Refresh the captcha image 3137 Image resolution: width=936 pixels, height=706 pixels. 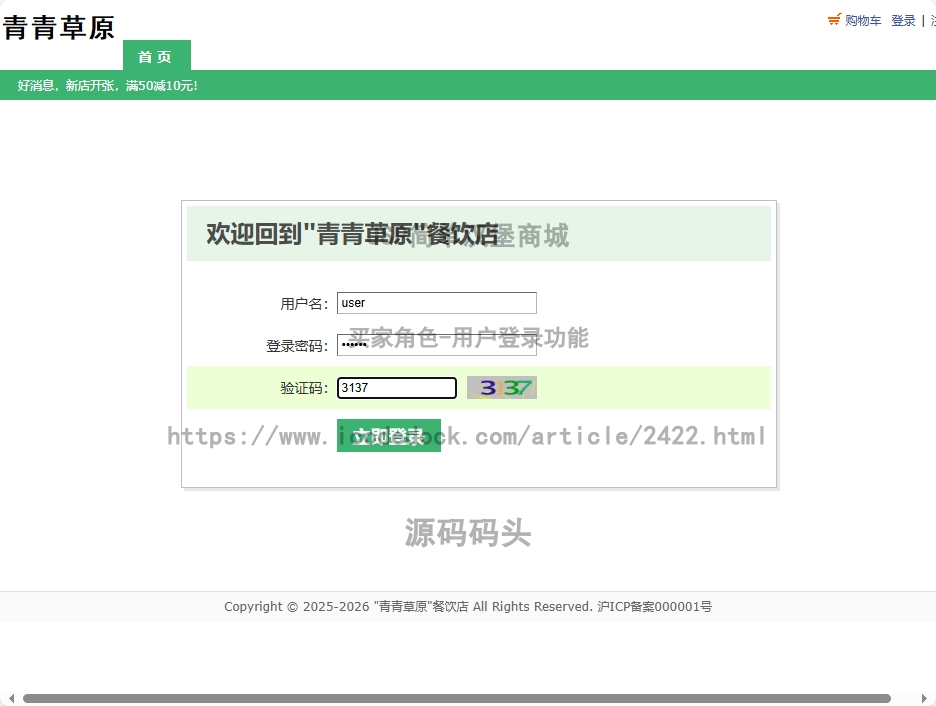pos(501,388)
